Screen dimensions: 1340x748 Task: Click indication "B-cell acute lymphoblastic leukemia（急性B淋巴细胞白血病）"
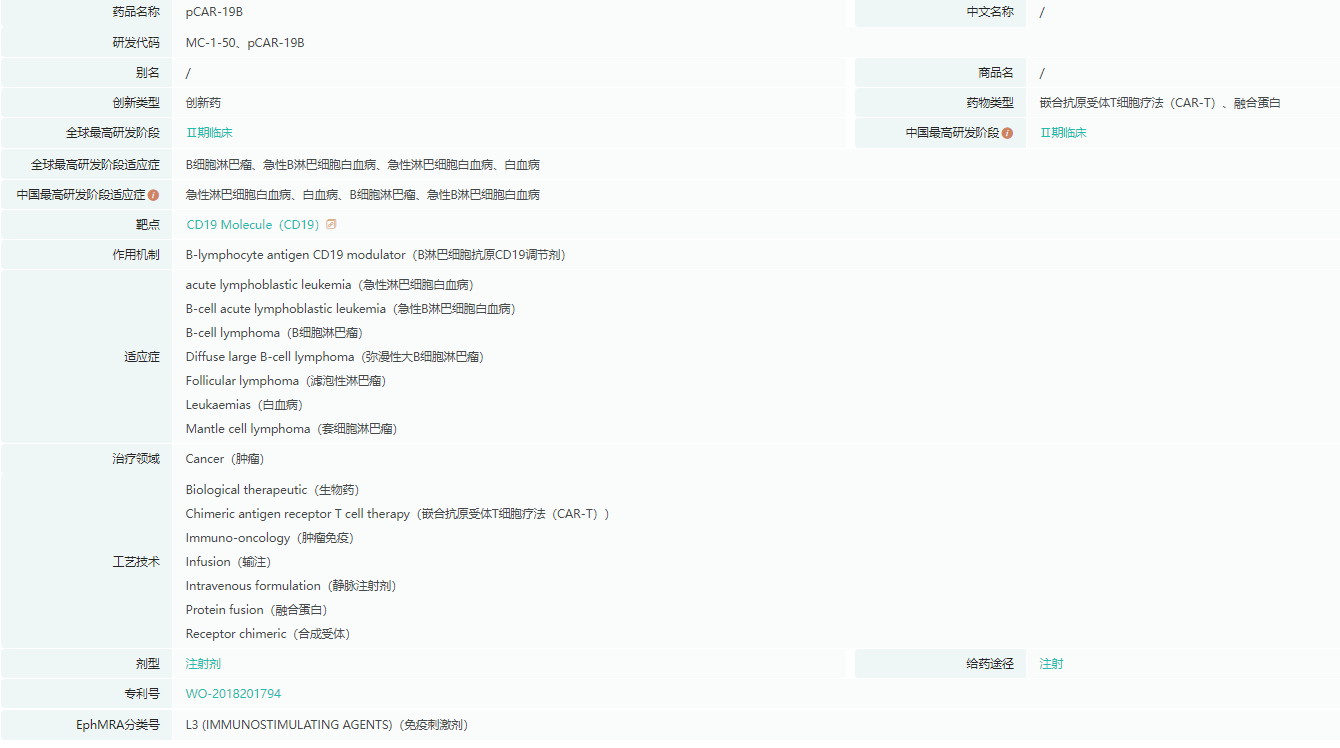point(351,309)
